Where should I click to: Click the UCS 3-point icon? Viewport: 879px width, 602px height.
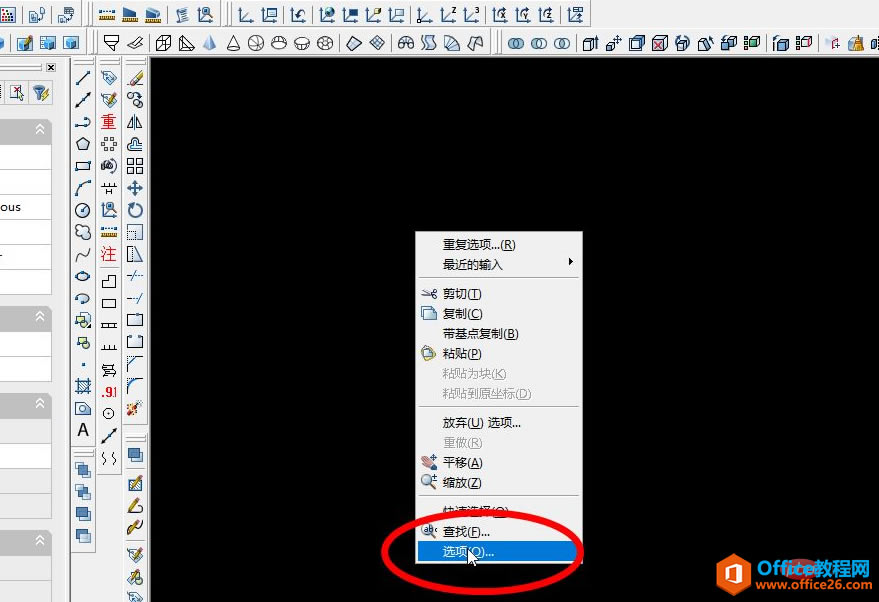coord(471,15)
